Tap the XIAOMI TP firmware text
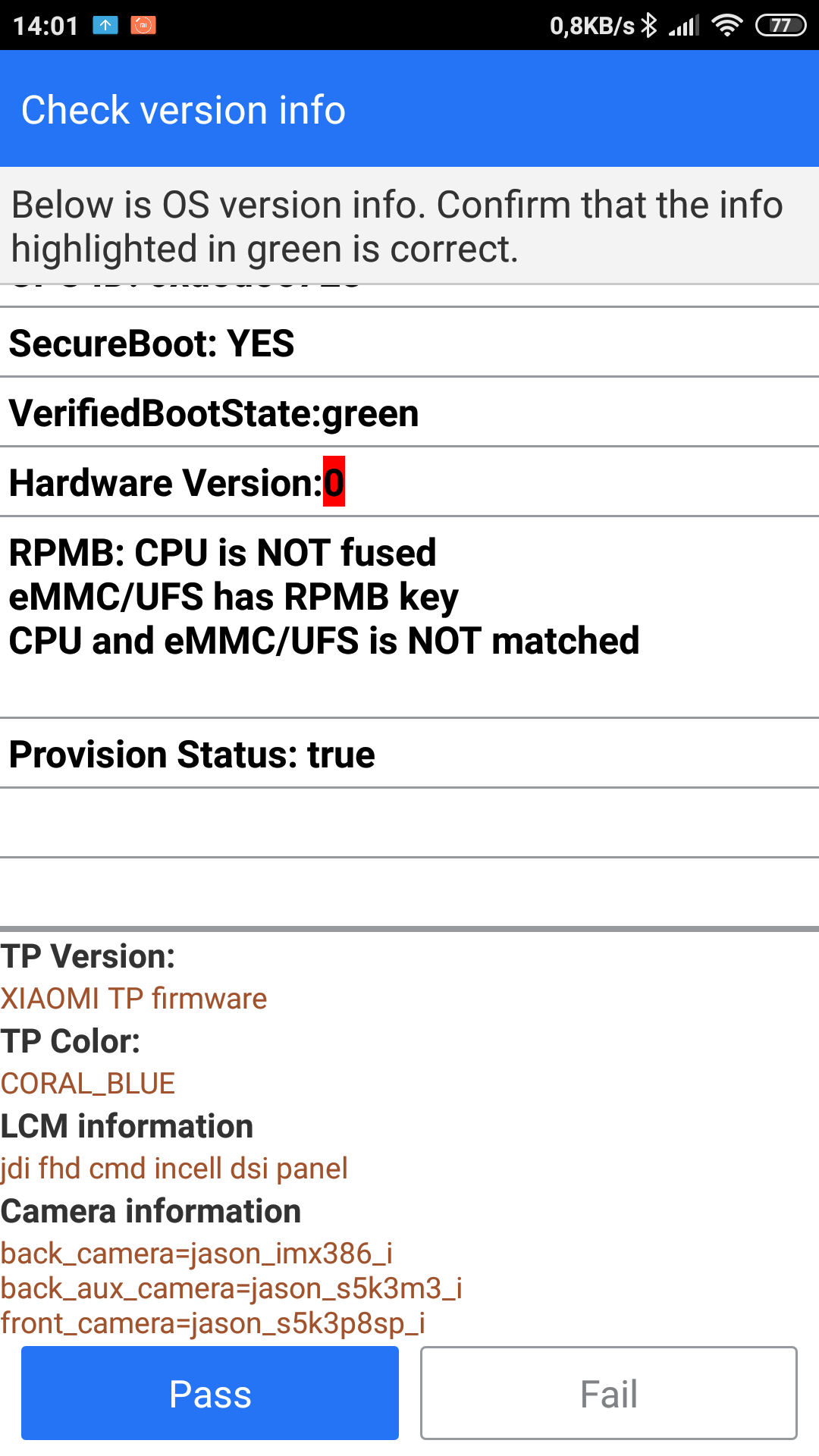Image resolution: width=819 pixels, height=1456 pixels. [x=134, y=999]
